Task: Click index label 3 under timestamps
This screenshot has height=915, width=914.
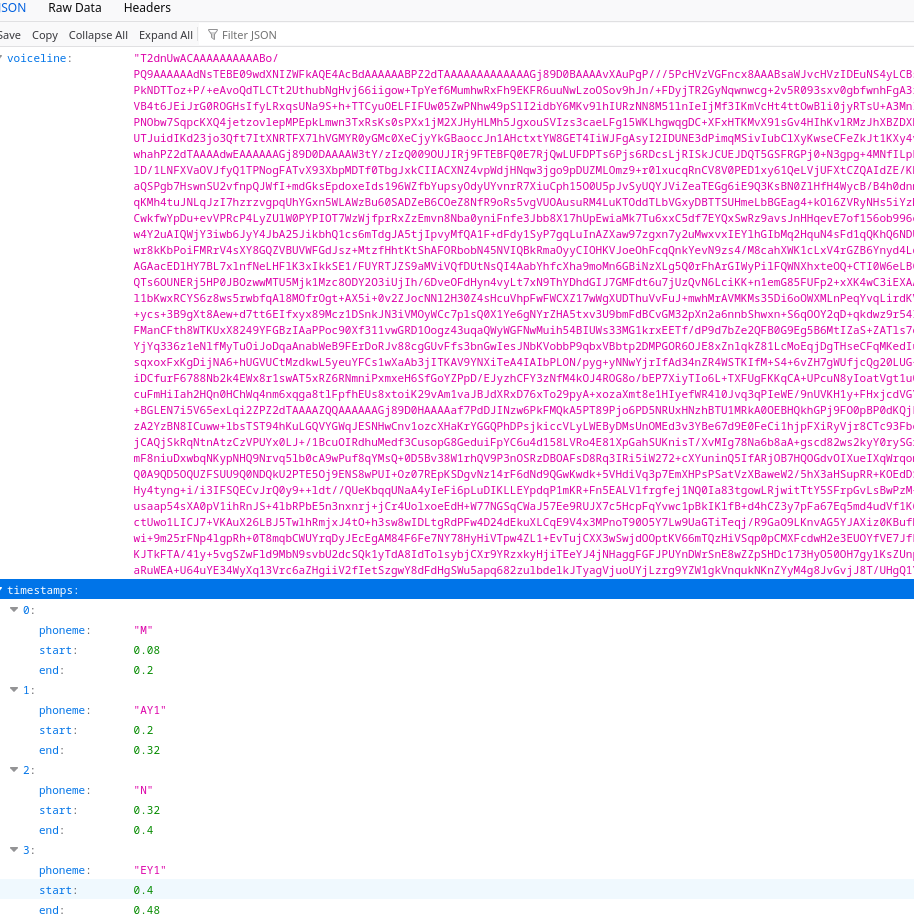Action: [26, 850]
